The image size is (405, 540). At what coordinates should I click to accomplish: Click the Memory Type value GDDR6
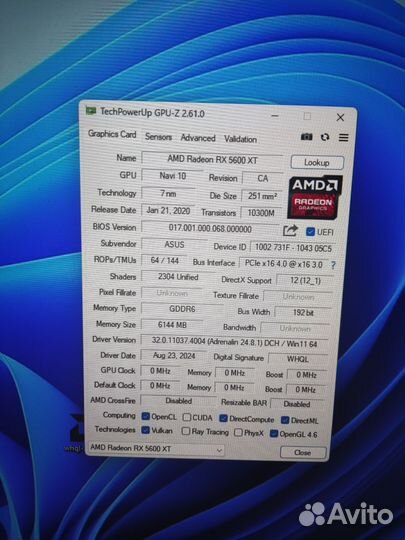click(x=182, y=309)
